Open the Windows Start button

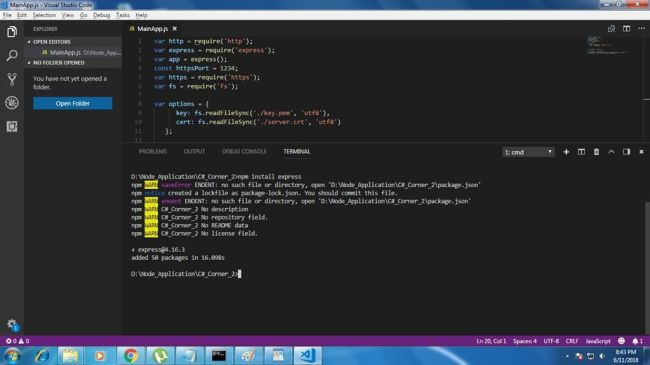pos(12,356)
